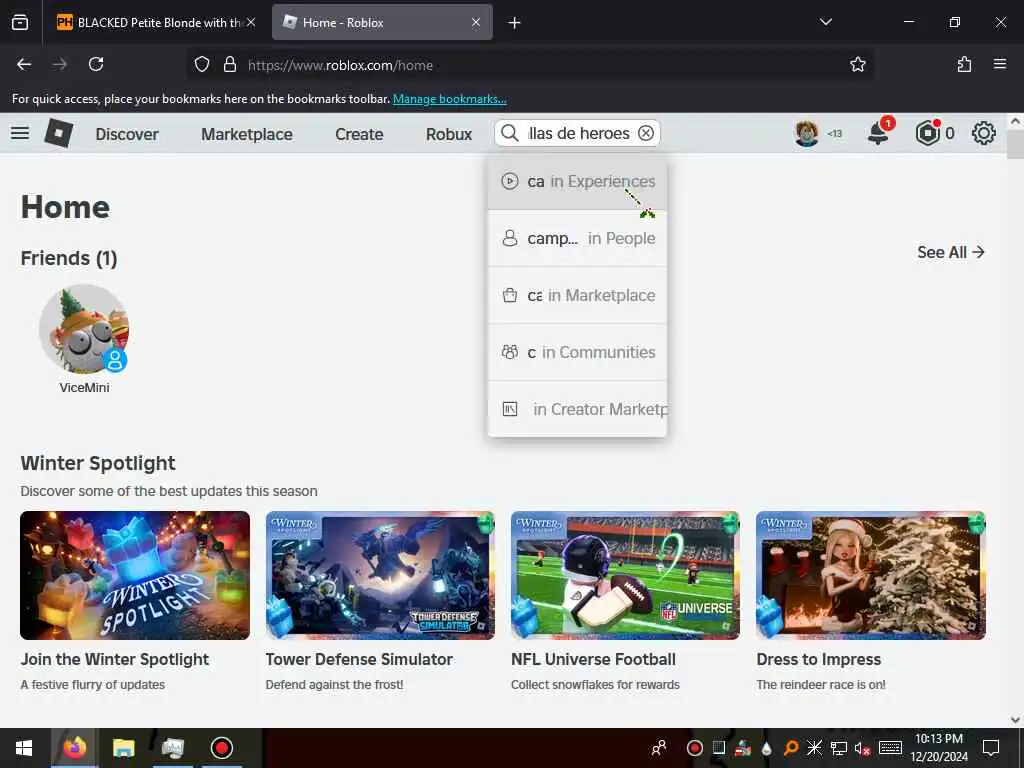Open the Tower Defense Simulator thumbnail

380,575
